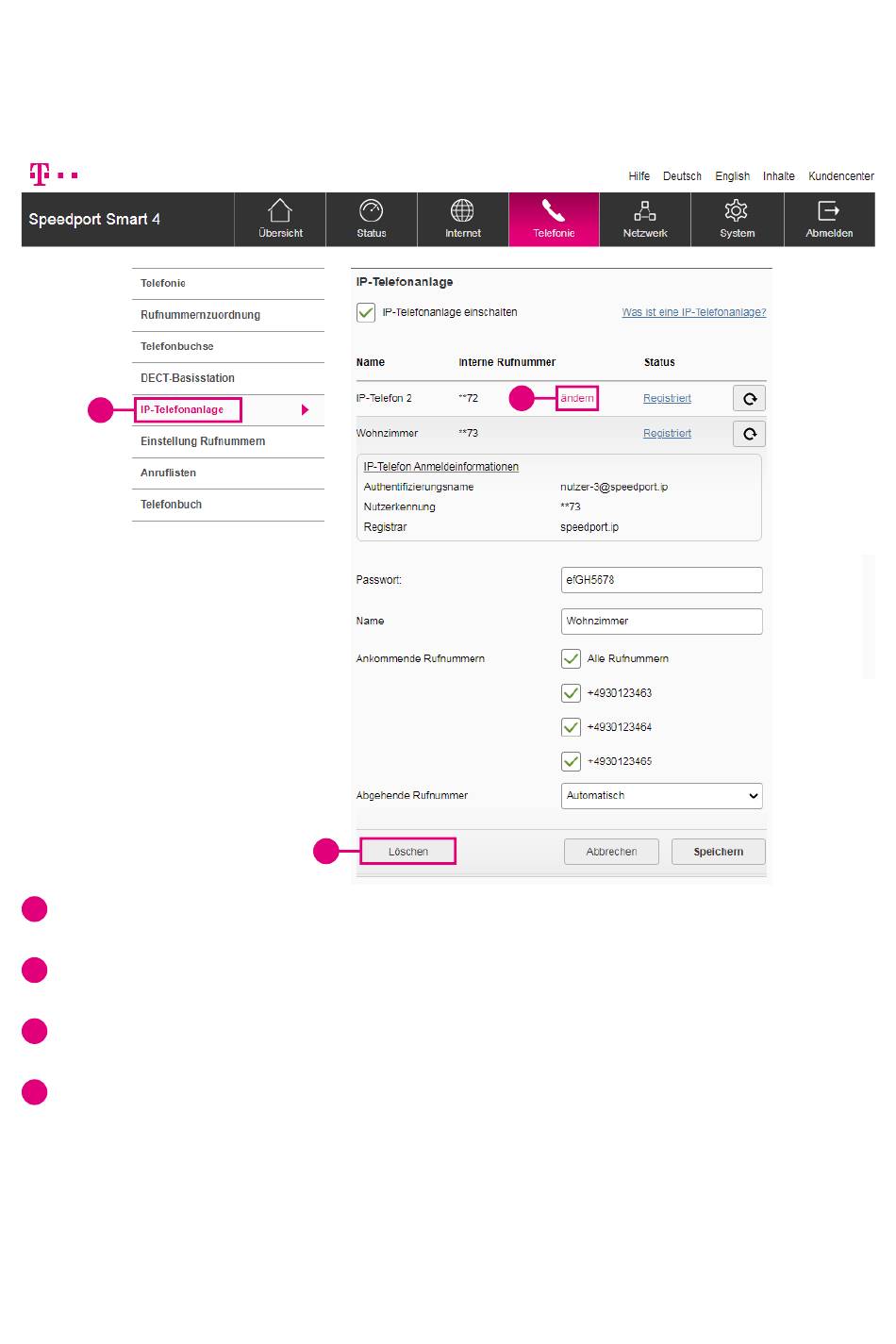Image resolution: width=896 pixels, height=1344 pixels.
Task: Click the Speichern button
Action: pyautogui.click(x=719, y=852)
